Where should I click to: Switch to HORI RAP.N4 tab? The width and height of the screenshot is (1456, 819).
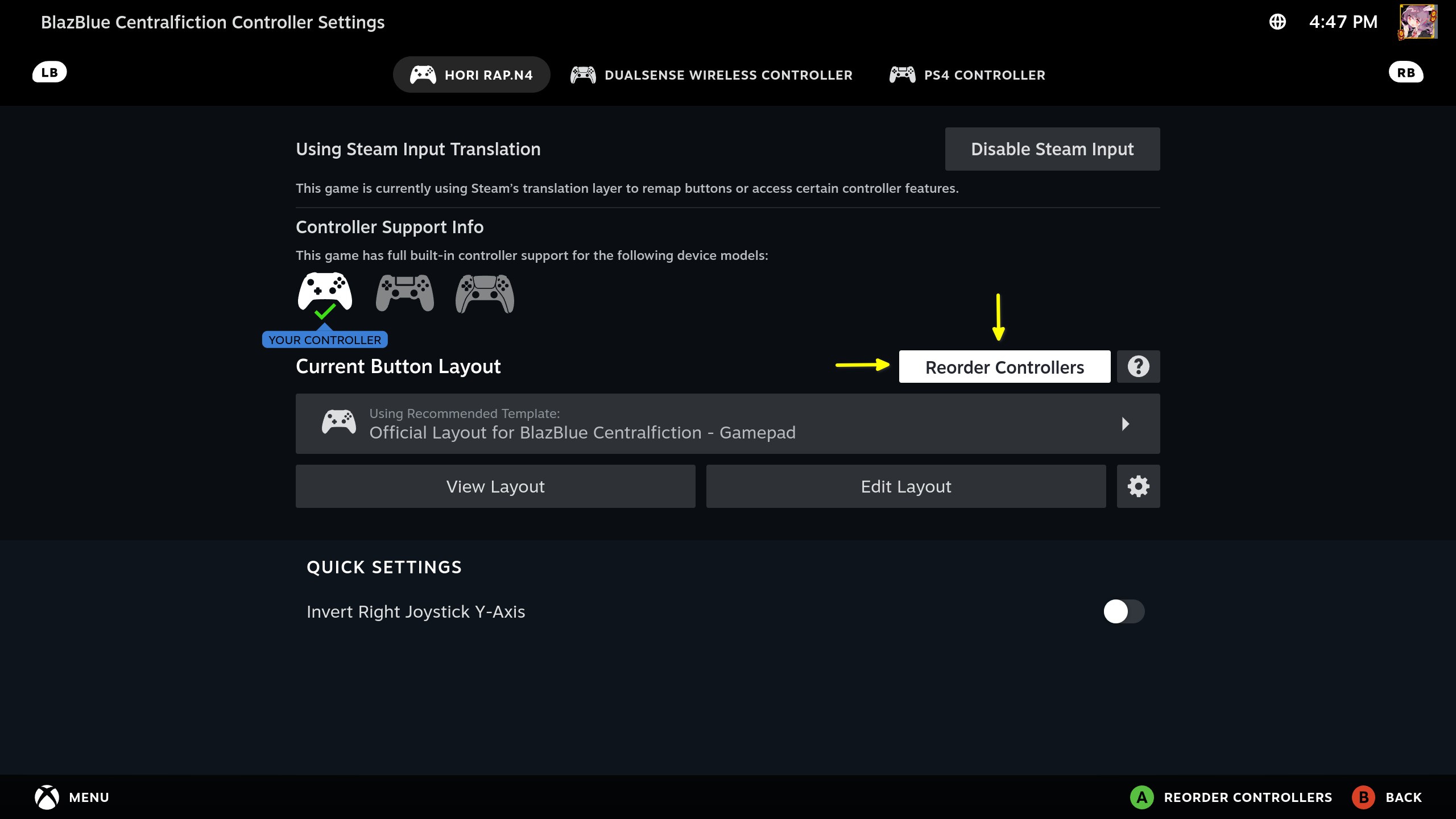pos(471,75)
